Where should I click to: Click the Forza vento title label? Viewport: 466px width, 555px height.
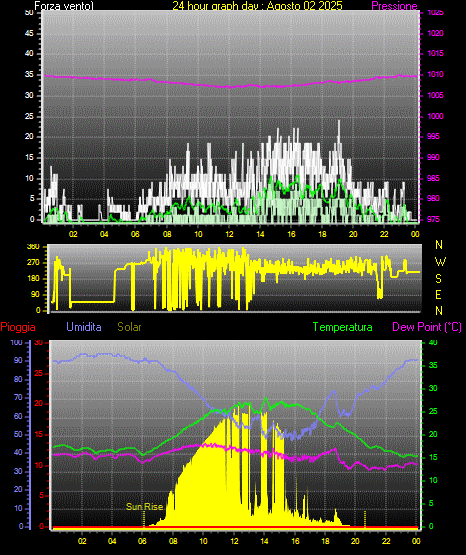click(64, 6)
